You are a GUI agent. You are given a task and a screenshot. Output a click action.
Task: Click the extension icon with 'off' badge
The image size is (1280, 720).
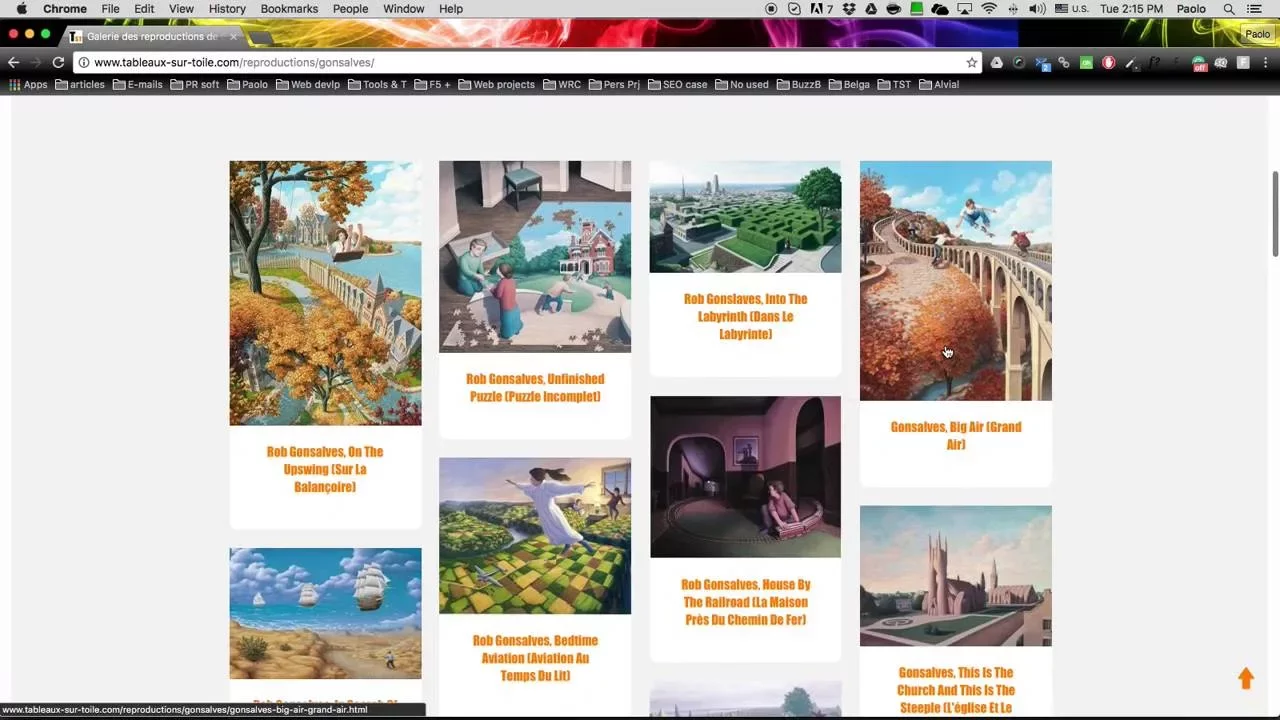1200,63
